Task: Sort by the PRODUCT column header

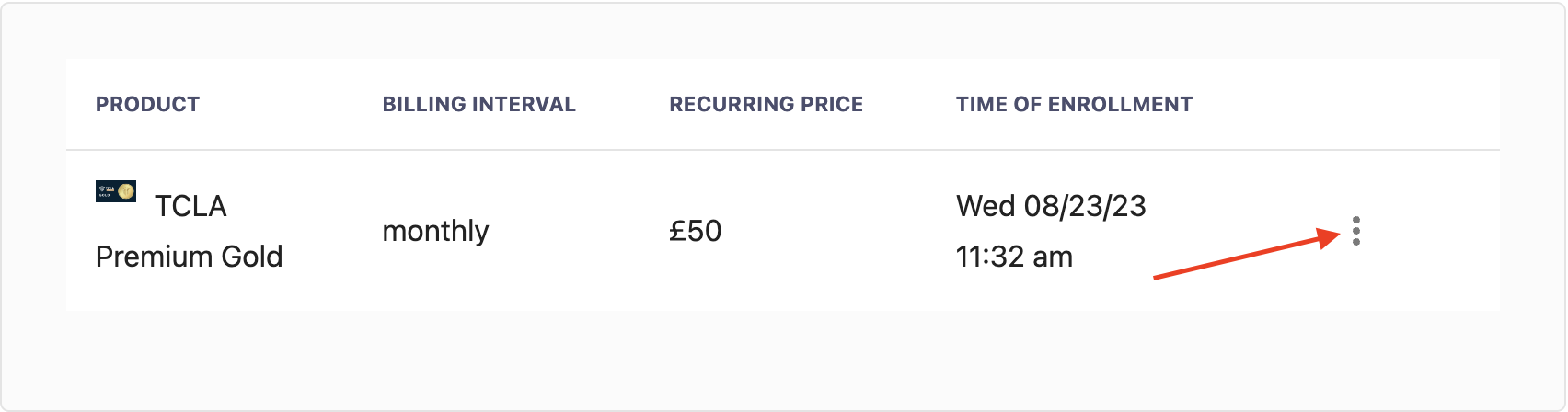Action: (x=147, y=105)
